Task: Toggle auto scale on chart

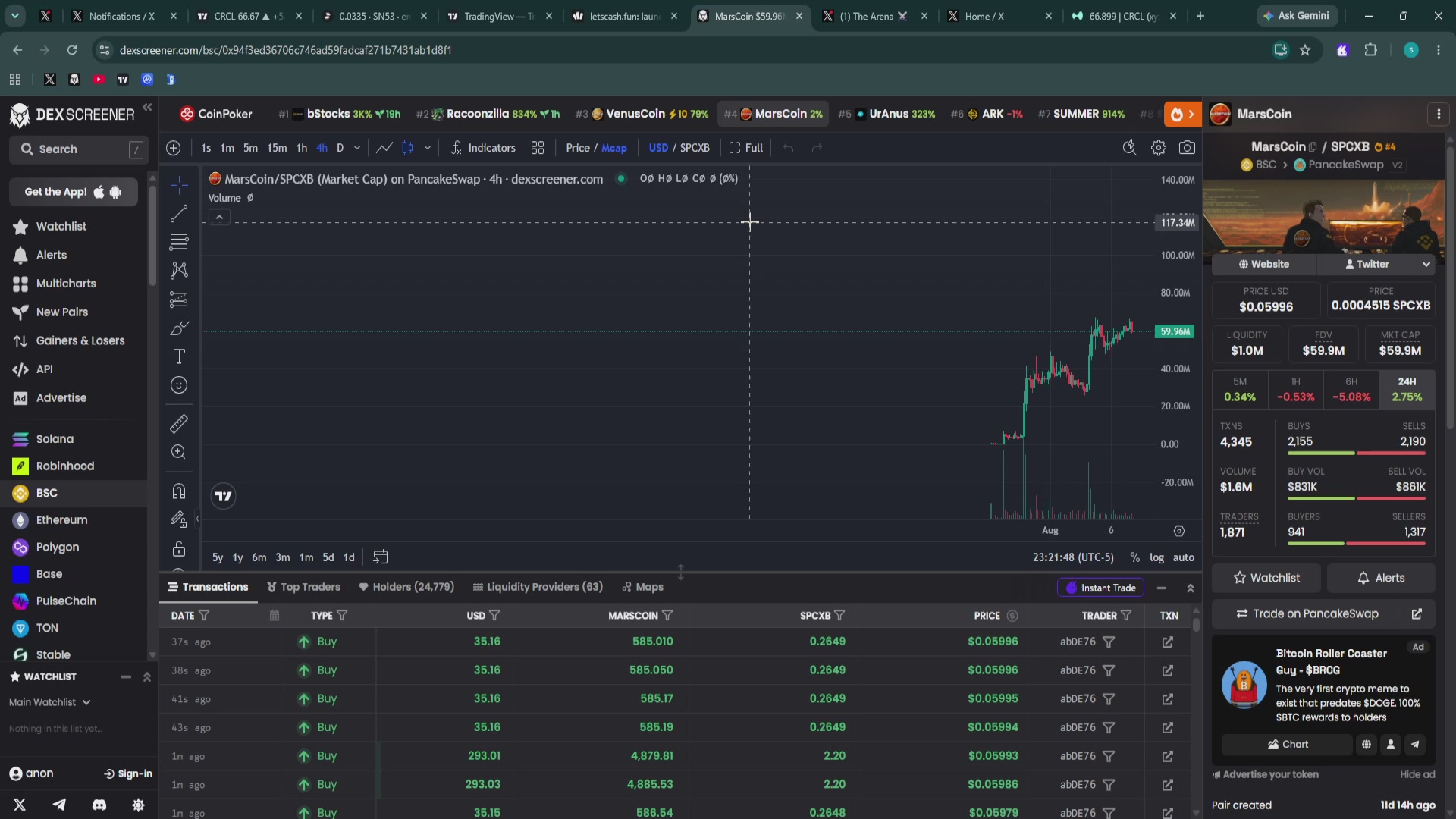Action: pos(1183,557)
